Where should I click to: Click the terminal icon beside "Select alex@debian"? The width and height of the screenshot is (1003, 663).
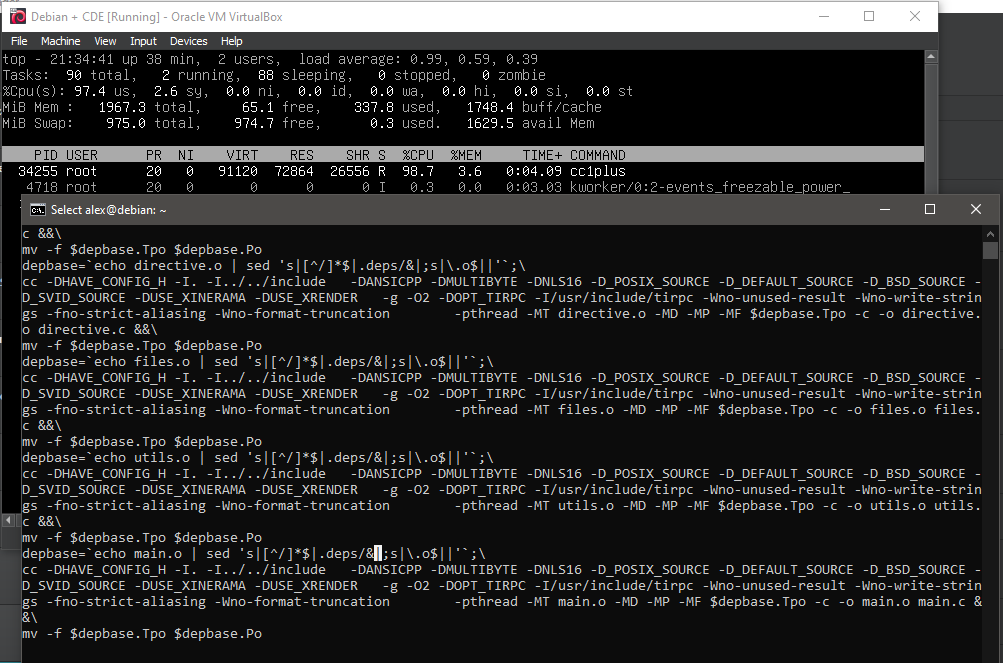pyautogui.click(x=37, y=210)
